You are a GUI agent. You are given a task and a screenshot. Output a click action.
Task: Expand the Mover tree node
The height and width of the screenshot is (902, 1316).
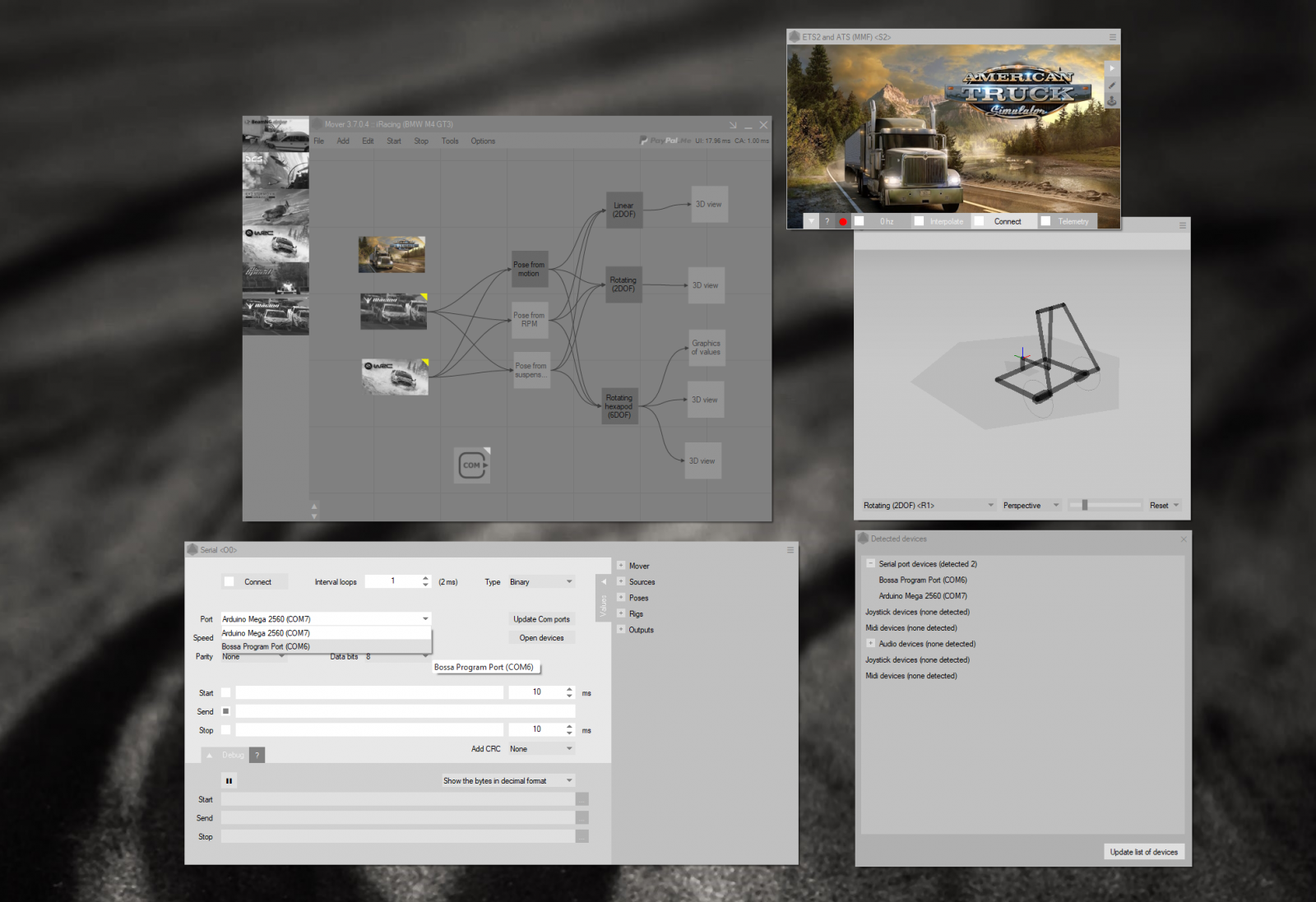[x=621, y=566]
